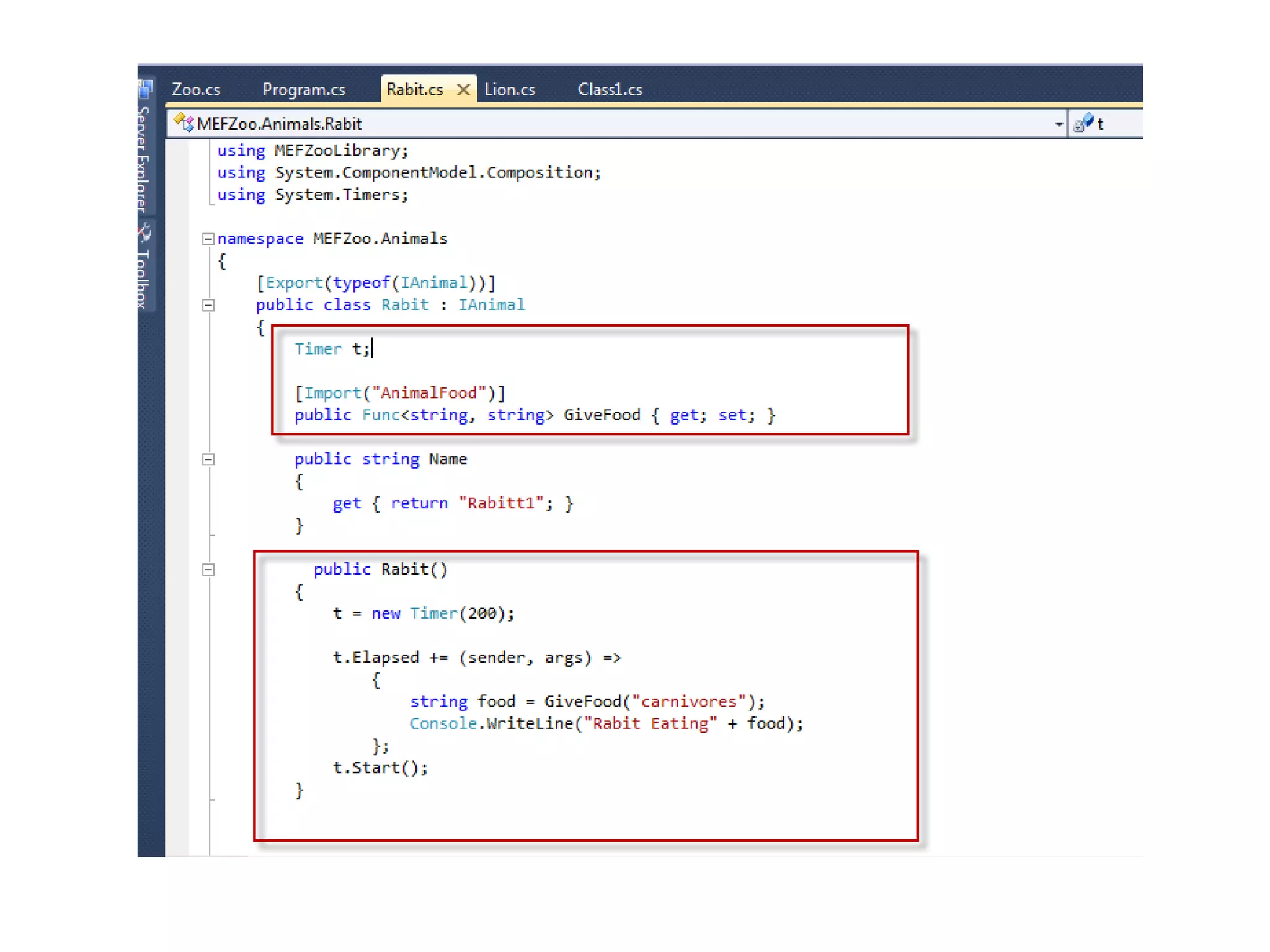Place cursor on the GiveFood property name
The image size is (1270, 952).
[601, 415]
